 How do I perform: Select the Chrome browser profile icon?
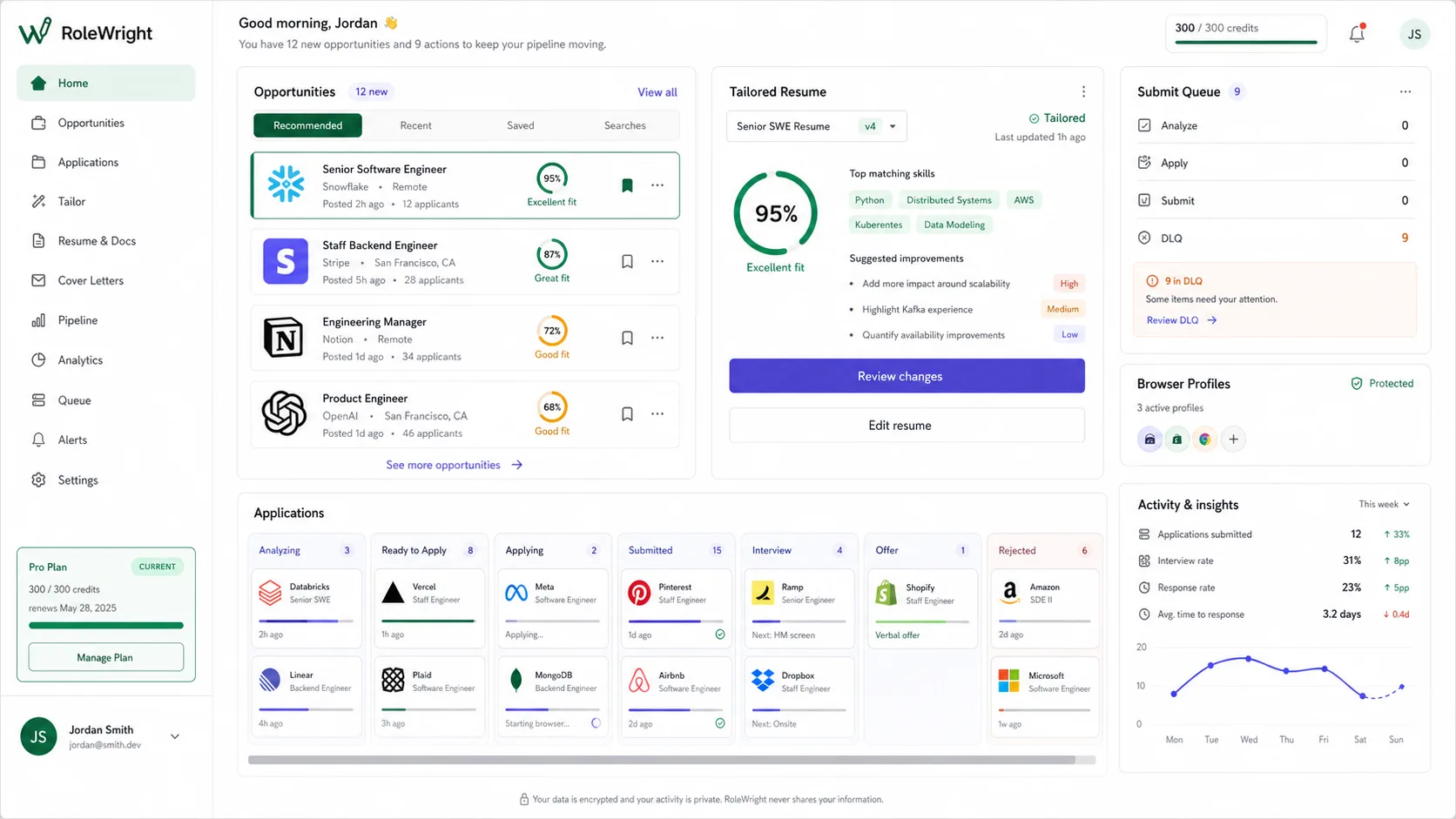[x=1204, y=440]
